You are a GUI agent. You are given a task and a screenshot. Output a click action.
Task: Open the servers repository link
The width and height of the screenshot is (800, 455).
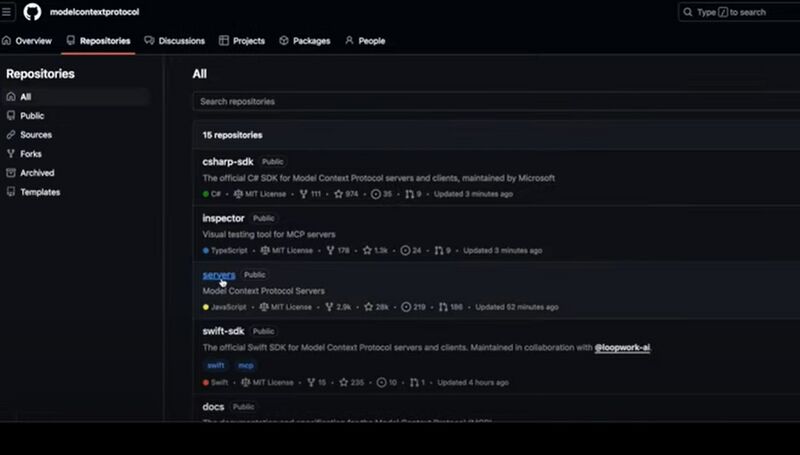coord(219,275)
